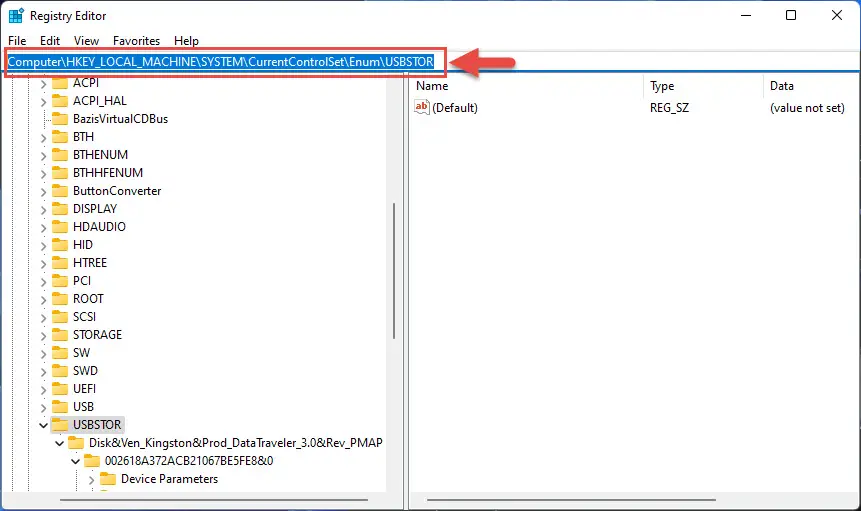The width and height of the screenshot is (861, 511).
Task: Click the folder icon next to STORAGE
Action: tap(60, 335)
